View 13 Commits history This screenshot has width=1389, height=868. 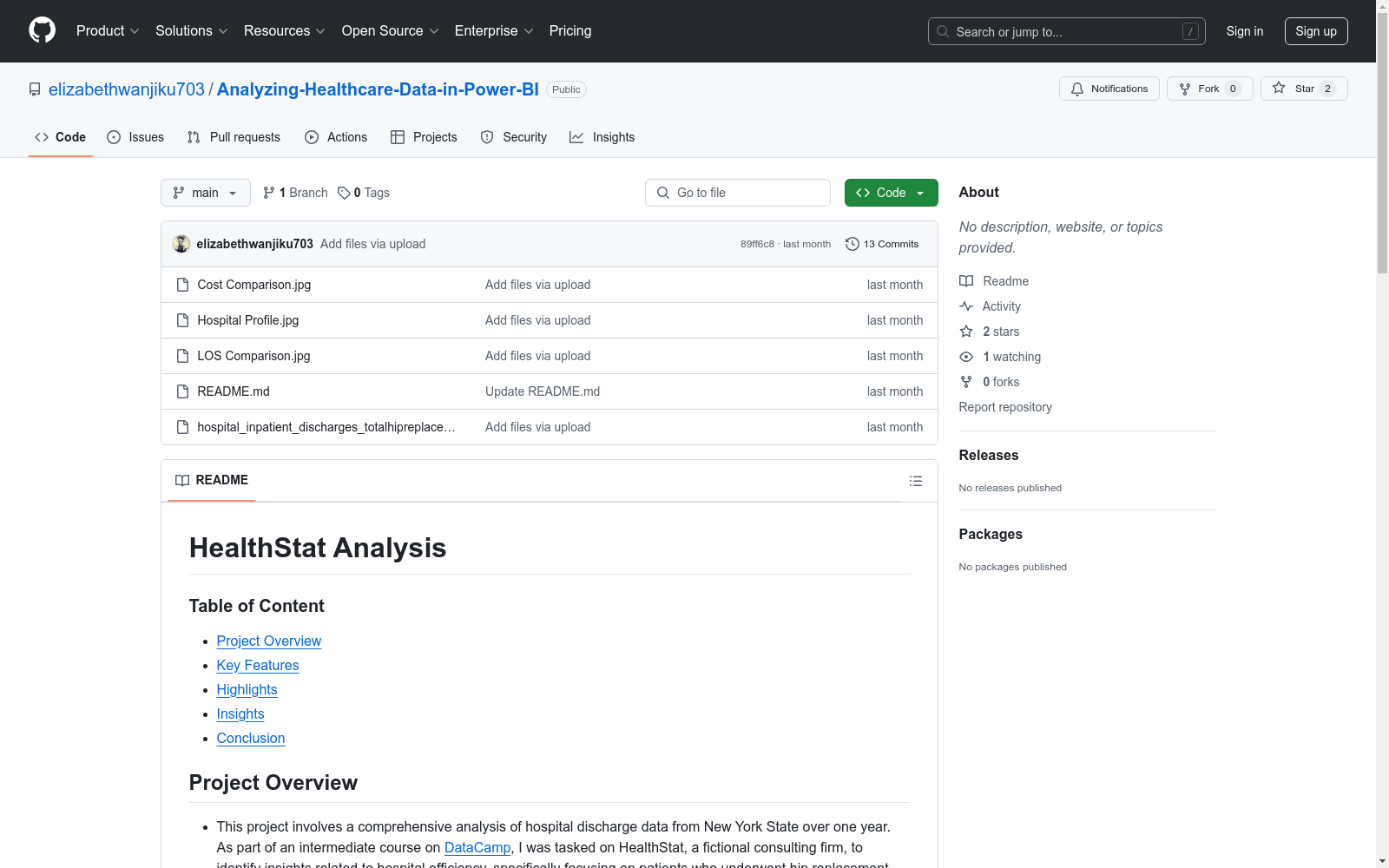882,244
